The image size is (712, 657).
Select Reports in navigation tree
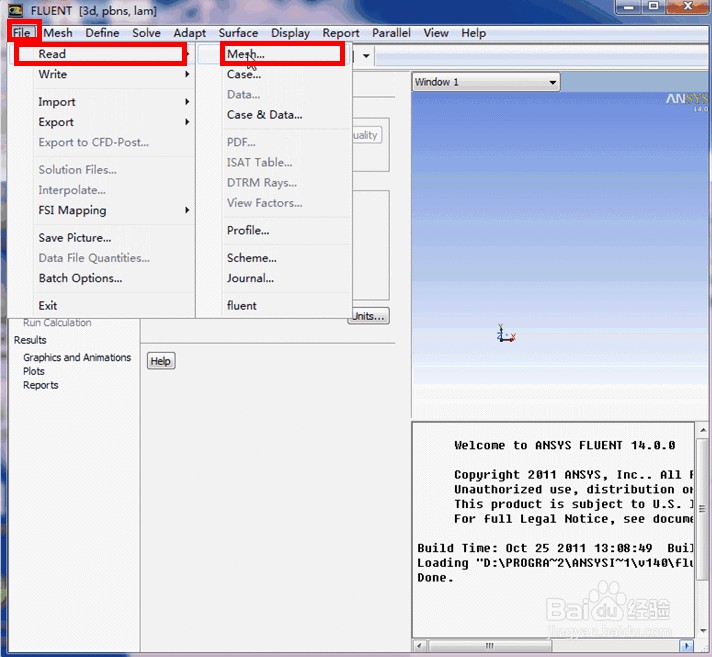(40, 385)
